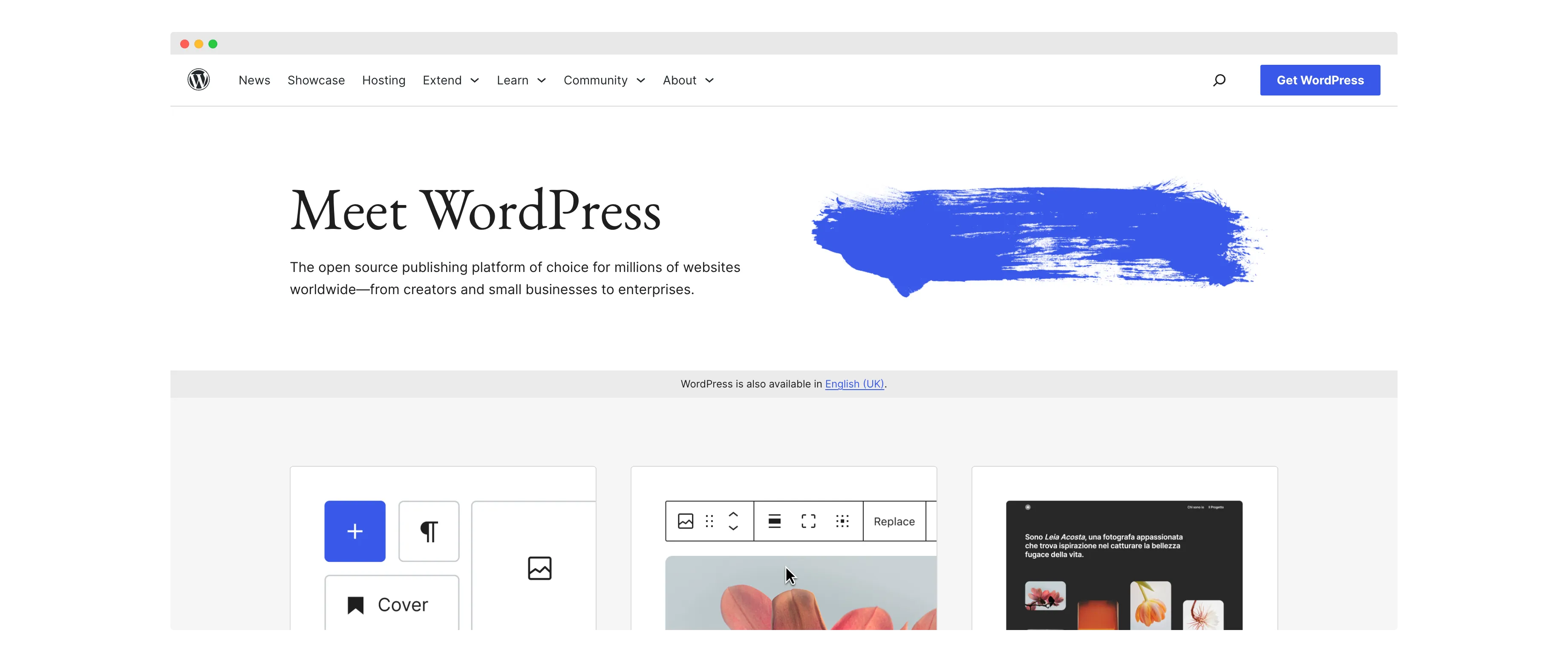Viewport: 1568px width, 662px height.
Task: Click the blue block inserter plus icon
Action: (x=355, y=531)
